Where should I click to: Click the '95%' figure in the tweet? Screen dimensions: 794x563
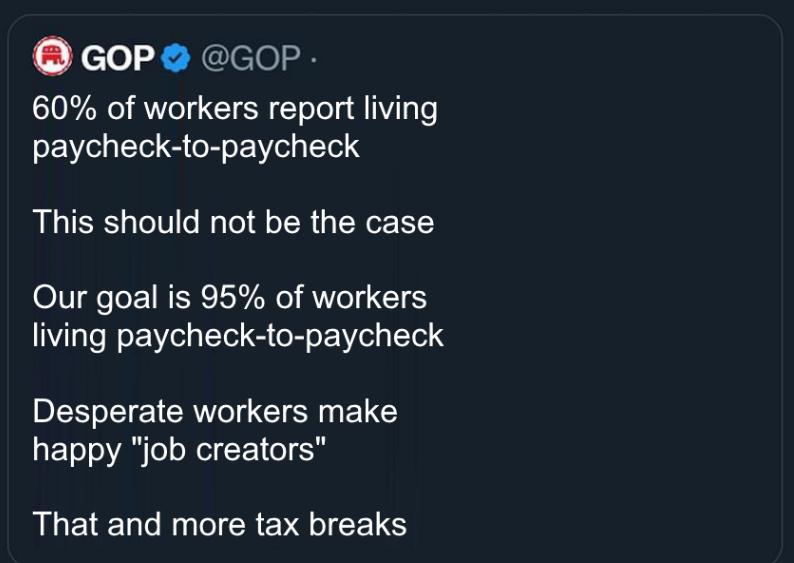coord(232,297)
